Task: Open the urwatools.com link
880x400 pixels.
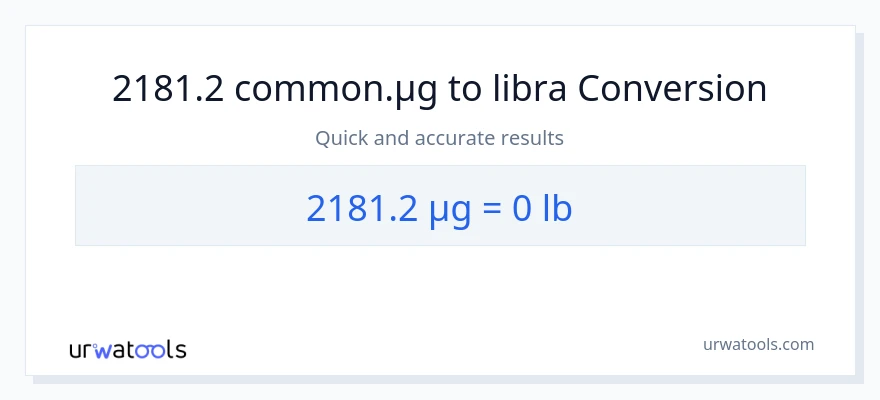Action: [759, 344]
